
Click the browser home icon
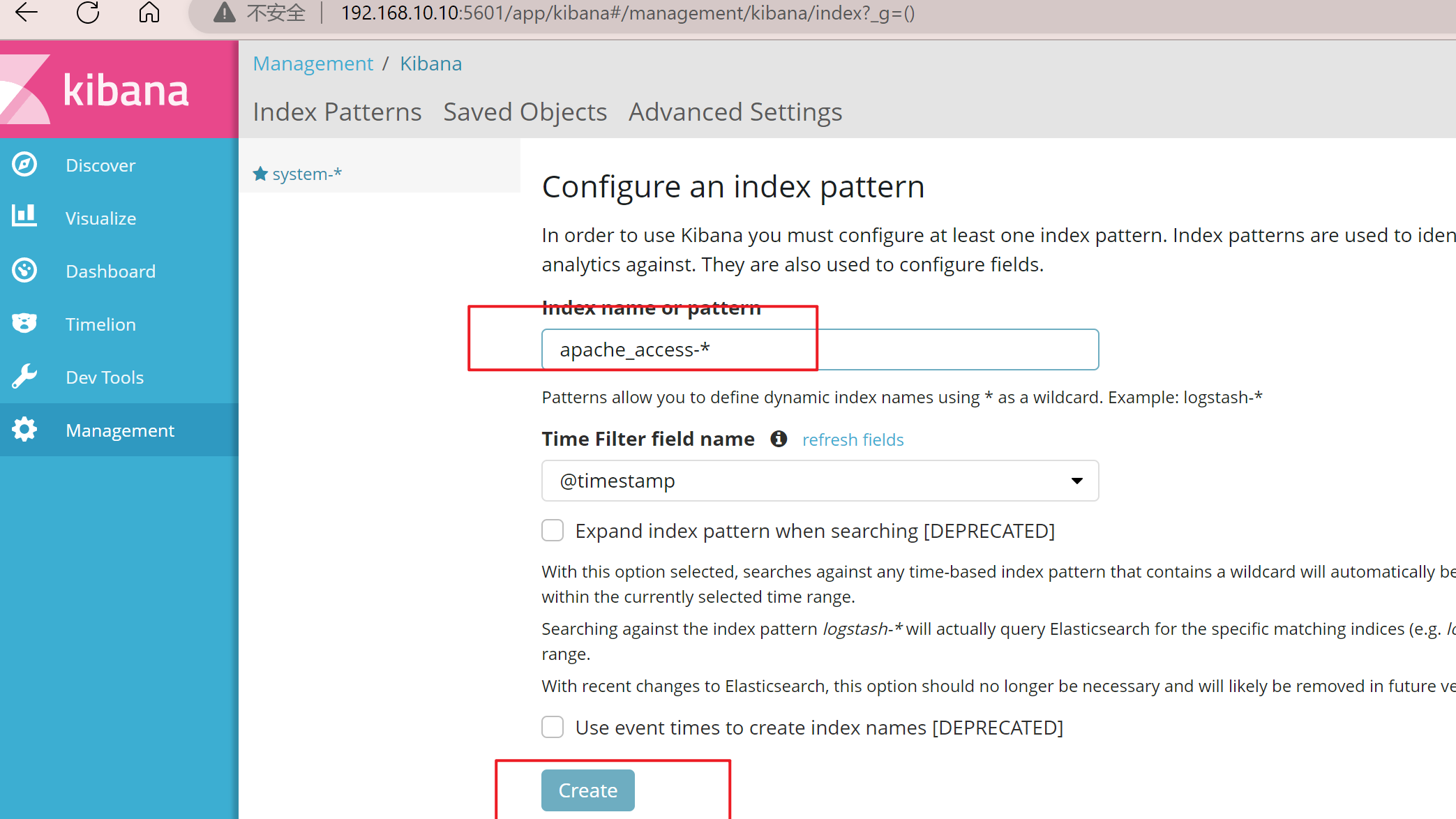tap(149, 13)
